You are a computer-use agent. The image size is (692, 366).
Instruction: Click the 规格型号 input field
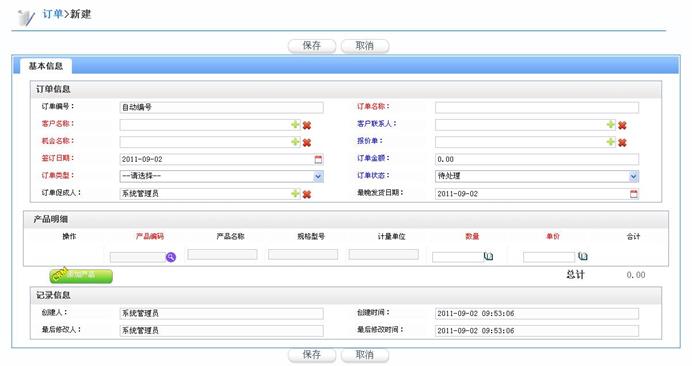[303, 254]
